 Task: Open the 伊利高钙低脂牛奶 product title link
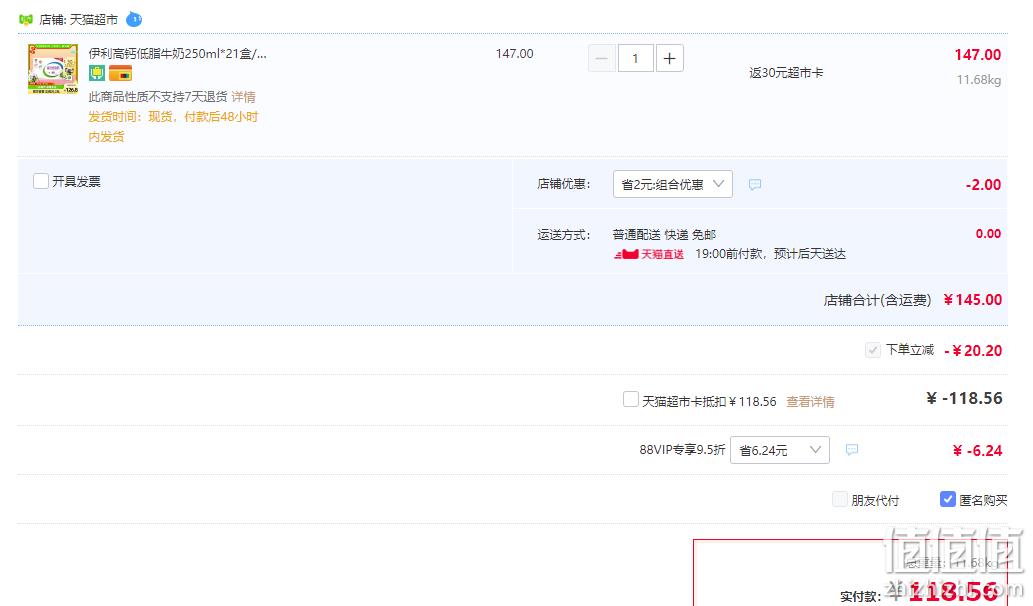tap(178, 53)
